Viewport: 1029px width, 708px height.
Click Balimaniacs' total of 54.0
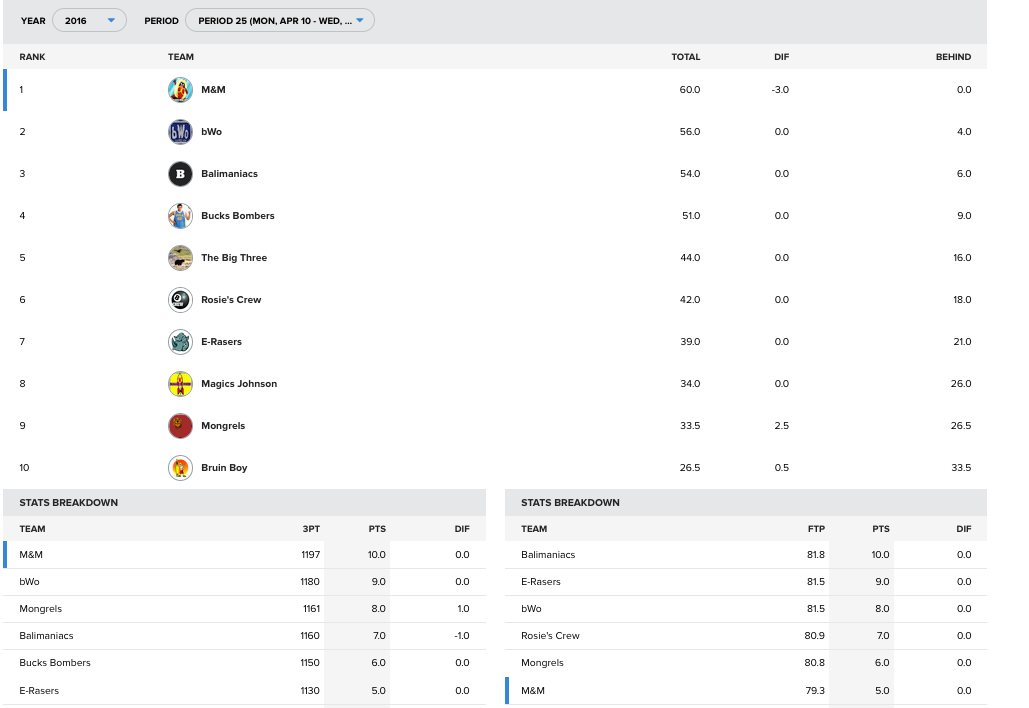point(690,174)
